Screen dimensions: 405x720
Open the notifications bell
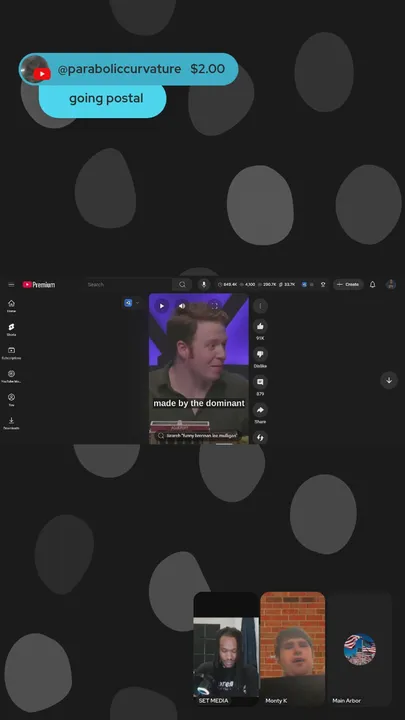(x=373, y=285)
